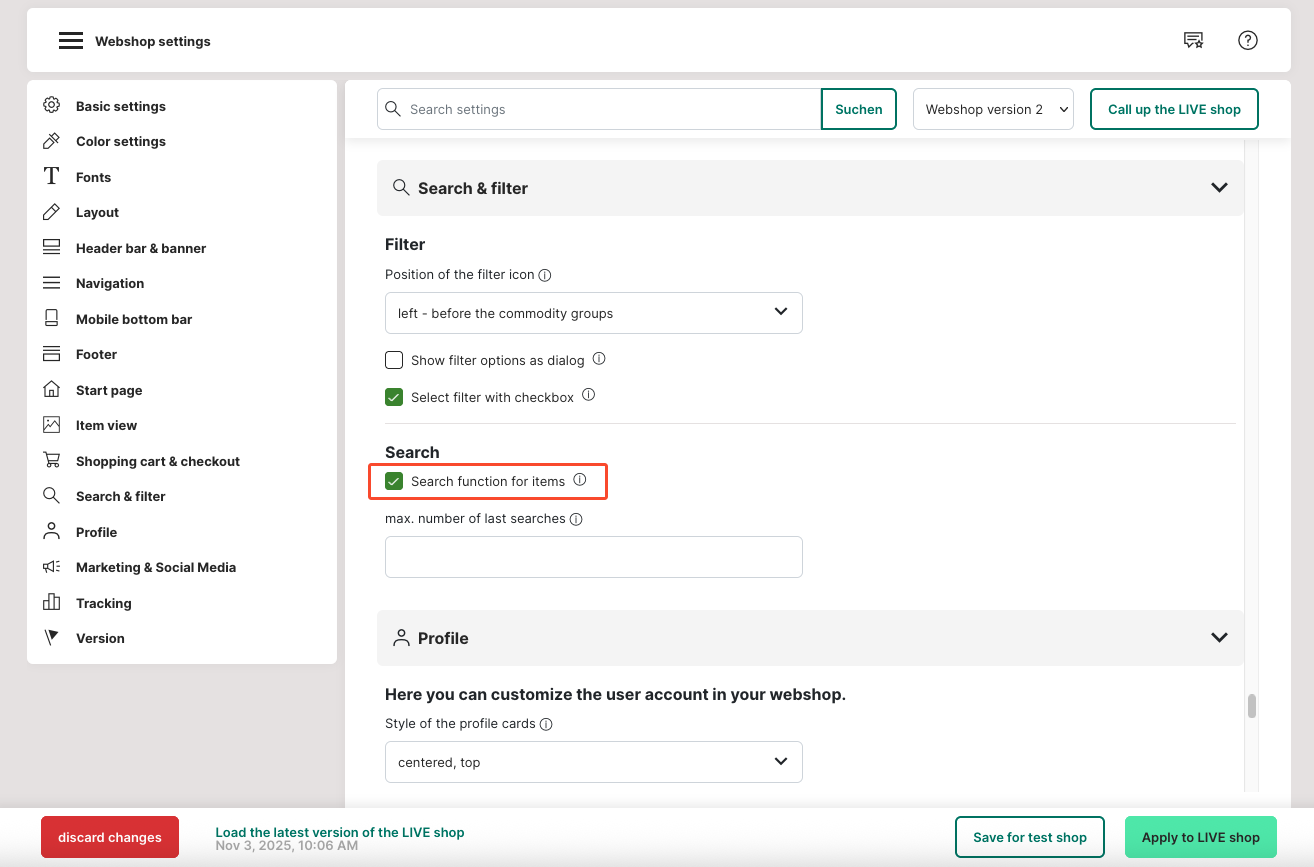Click the settings panel vertical scrollbar thumb

point(1251,706)
